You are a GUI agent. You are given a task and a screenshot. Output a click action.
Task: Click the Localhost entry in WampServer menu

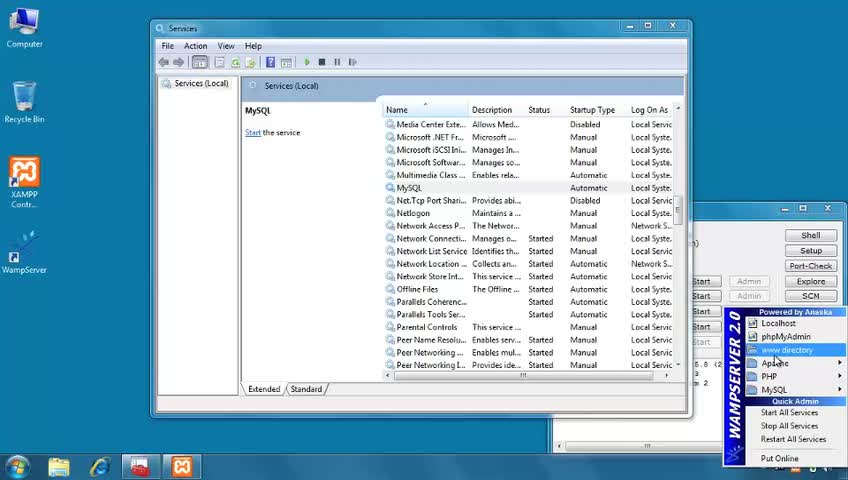pos(795,323)
